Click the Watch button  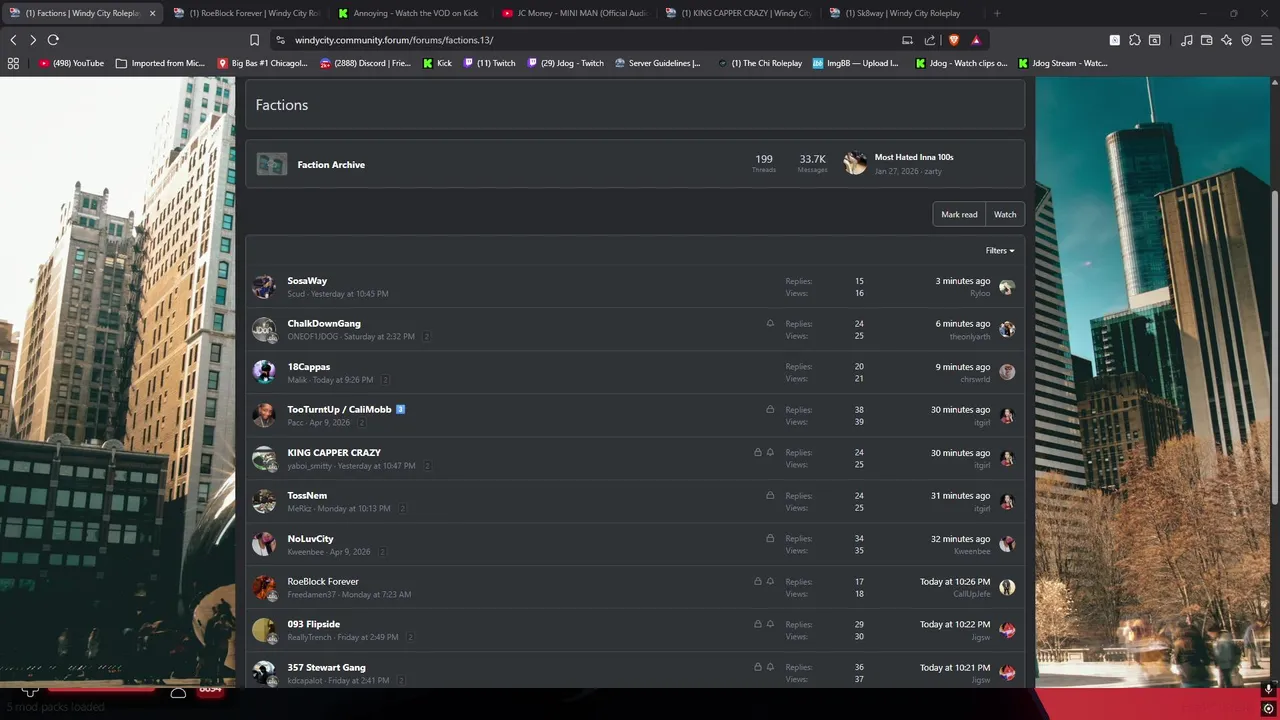click(1004, 214)
